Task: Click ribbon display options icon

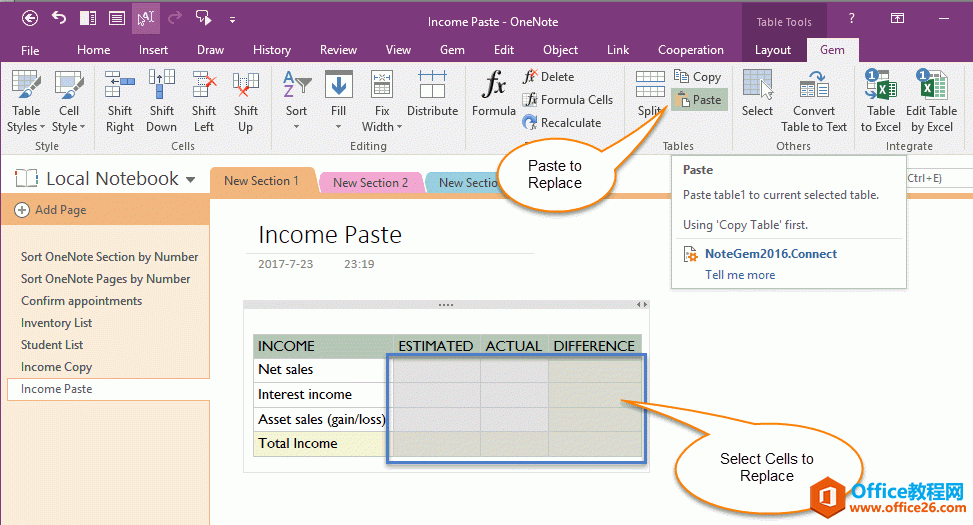Action: [897, 19]
